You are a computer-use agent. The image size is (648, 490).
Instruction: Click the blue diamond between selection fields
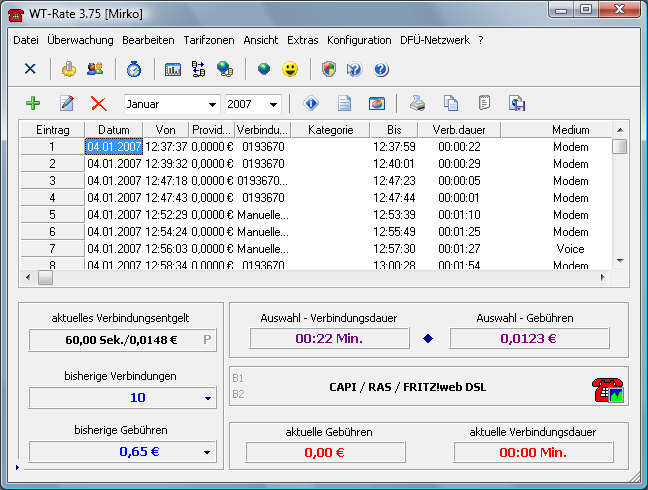(428, 339)
